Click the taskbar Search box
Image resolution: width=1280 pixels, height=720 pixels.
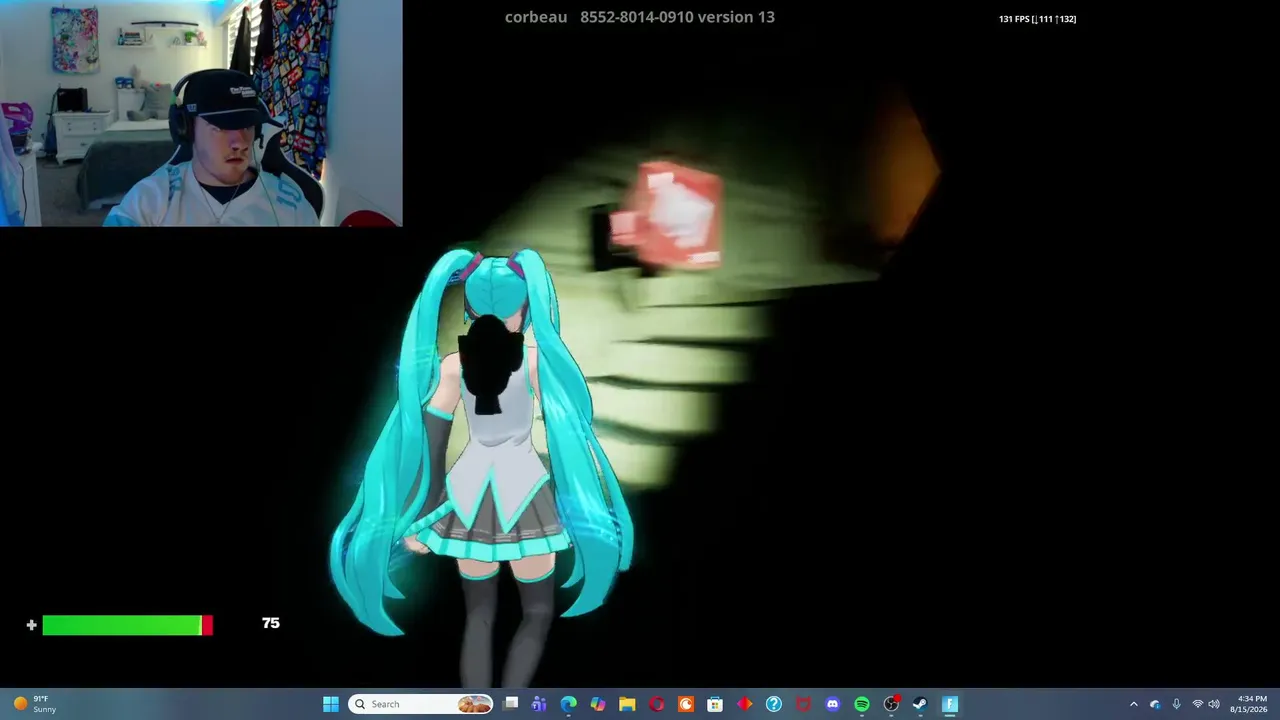tap(421, 704)
